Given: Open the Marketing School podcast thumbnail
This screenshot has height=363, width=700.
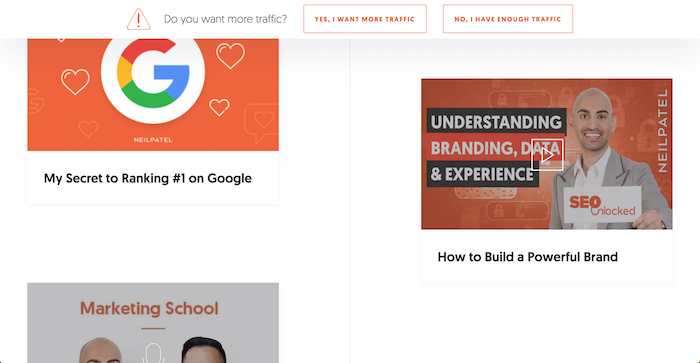Looking at the screenshot, I should [153, 323].
